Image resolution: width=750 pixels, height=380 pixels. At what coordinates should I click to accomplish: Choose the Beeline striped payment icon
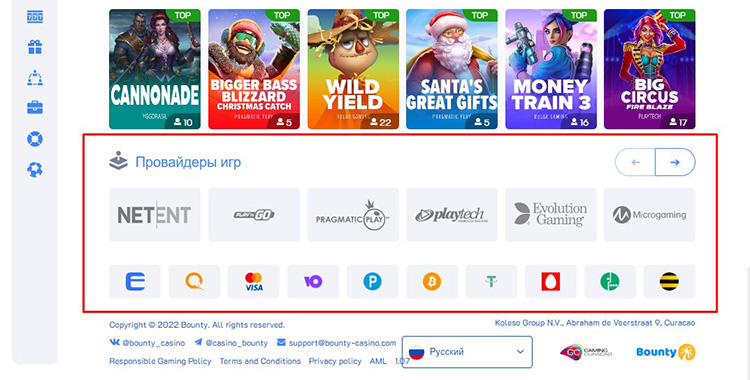tap(670, 282)
